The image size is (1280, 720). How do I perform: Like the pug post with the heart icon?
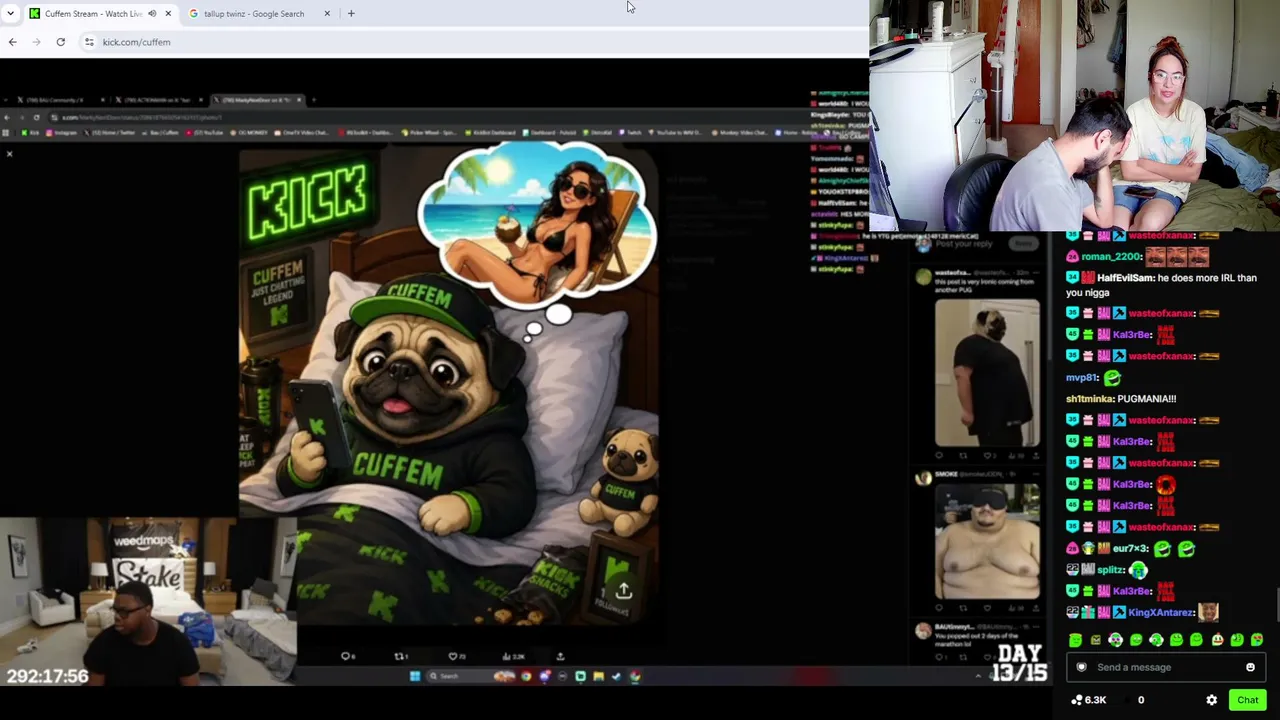tap(455, 656)
